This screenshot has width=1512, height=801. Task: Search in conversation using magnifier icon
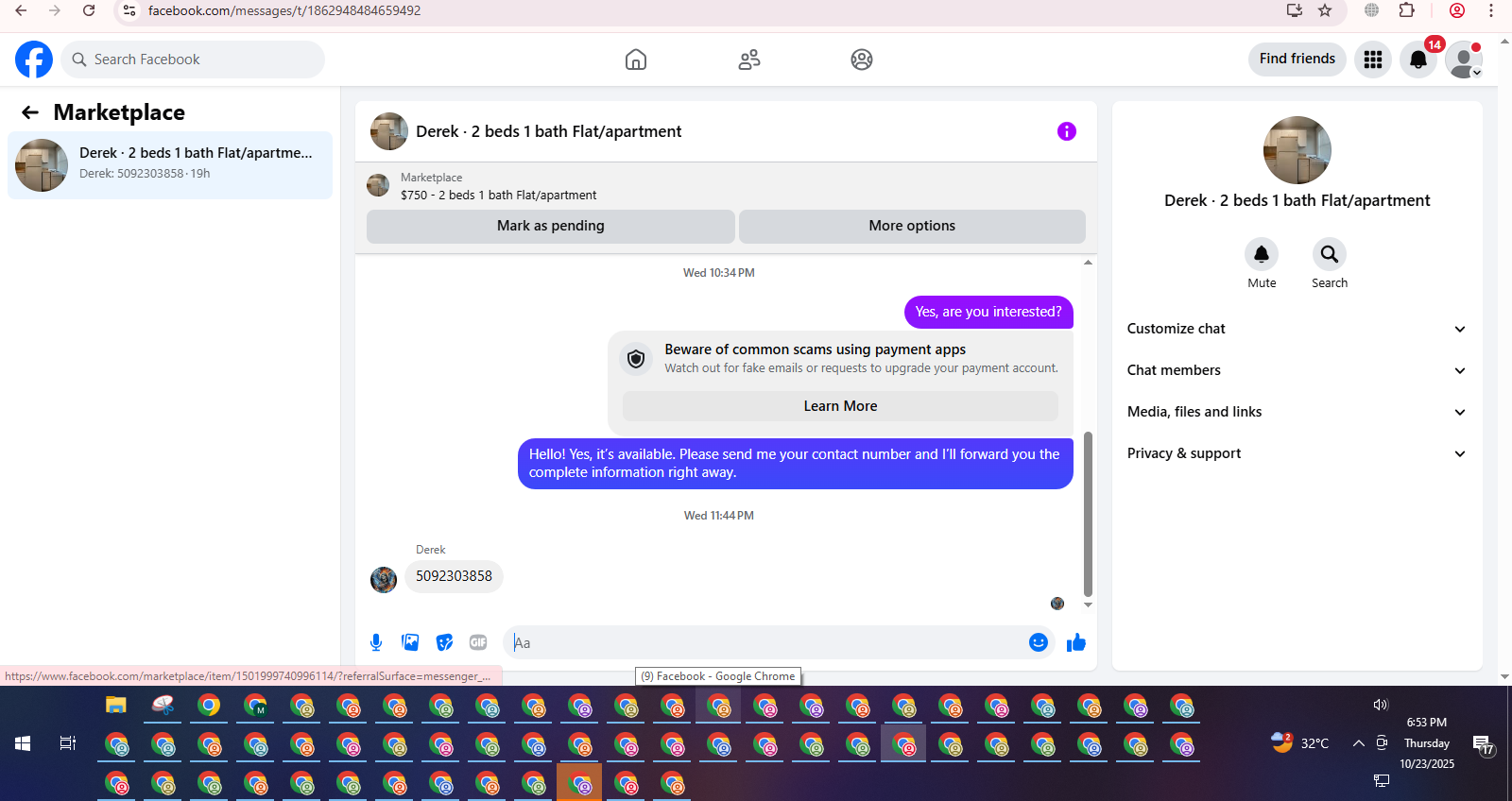(1330, 254)
